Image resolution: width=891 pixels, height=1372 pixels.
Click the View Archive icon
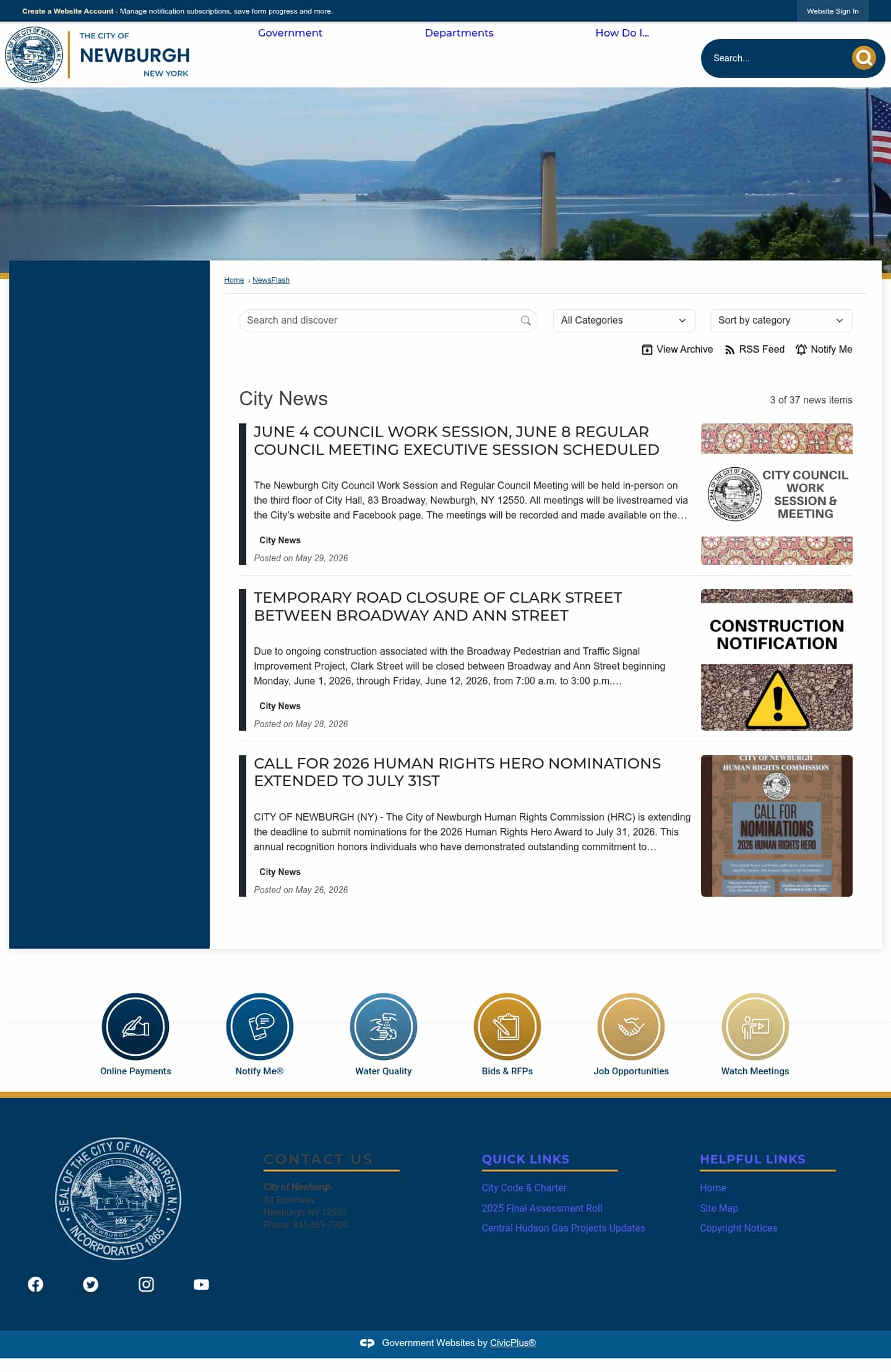pyautogui.click(x=647, y=350)
